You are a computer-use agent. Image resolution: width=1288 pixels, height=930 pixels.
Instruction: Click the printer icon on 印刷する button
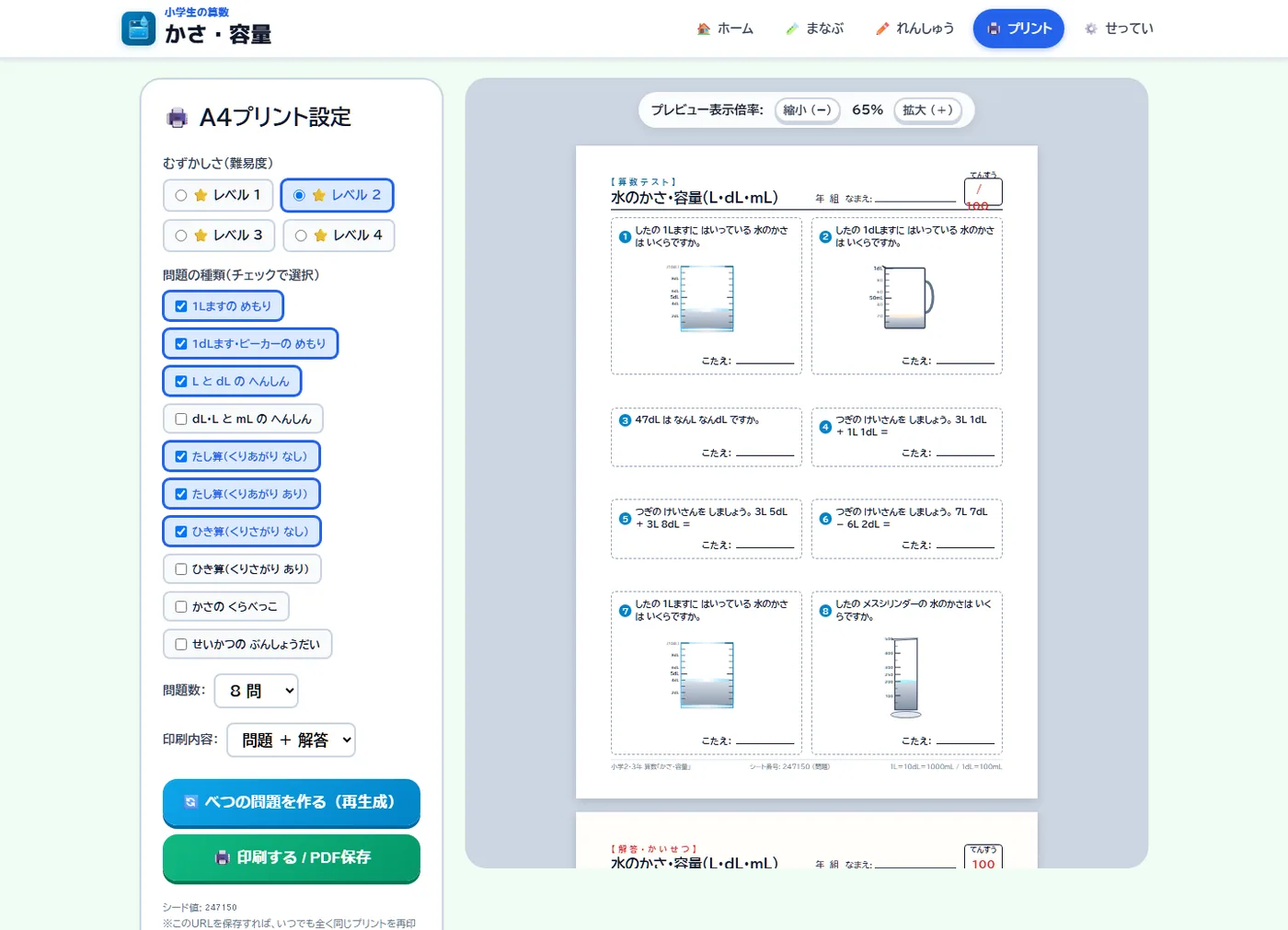click(223, 857)
